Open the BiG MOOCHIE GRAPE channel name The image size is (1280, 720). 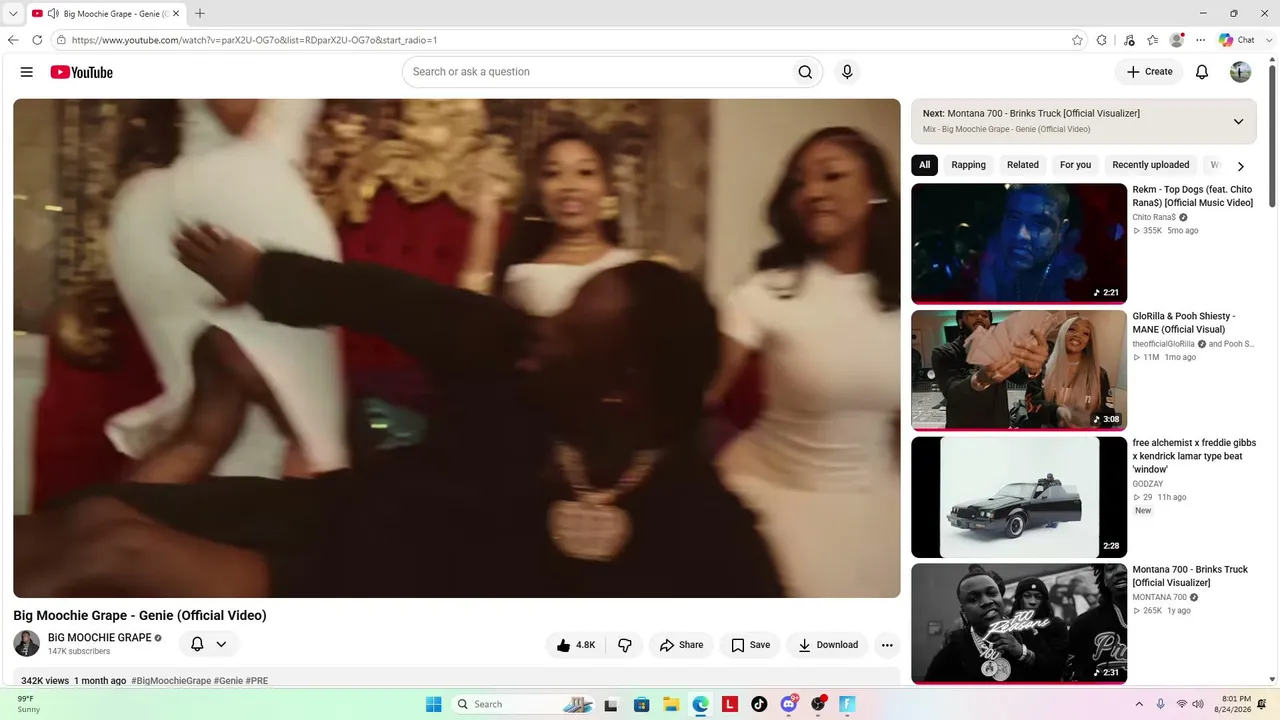[100, 638]
